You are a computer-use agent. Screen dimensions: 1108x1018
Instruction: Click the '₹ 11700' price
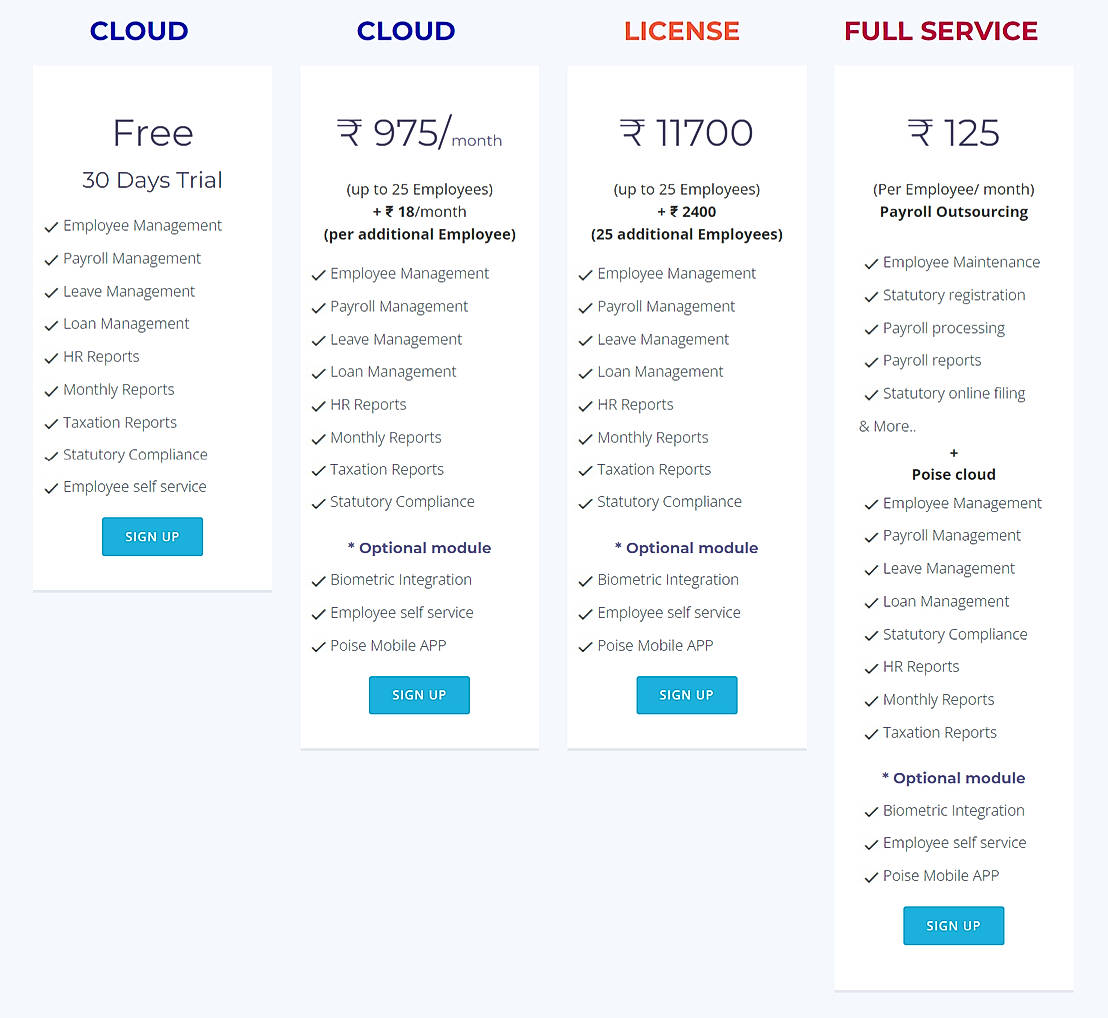(687, 133)
